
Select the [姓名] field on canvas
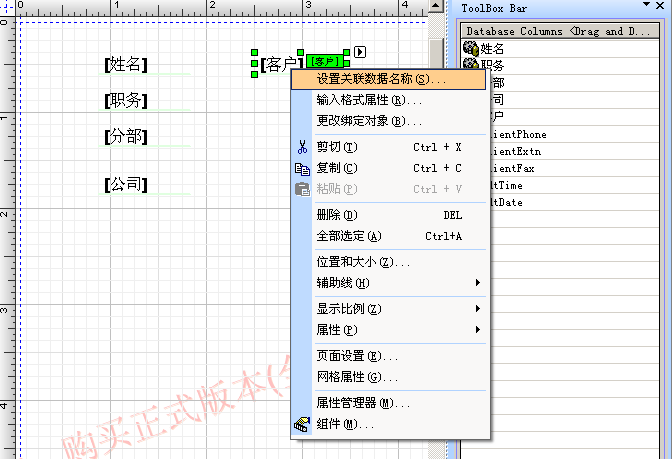coord(126,66)
